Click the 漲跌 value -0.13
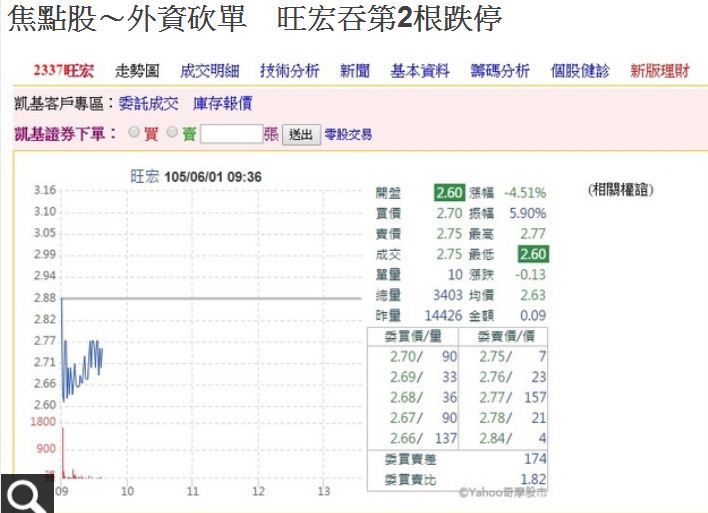This screenshot has height=513, width=708. 531,275
